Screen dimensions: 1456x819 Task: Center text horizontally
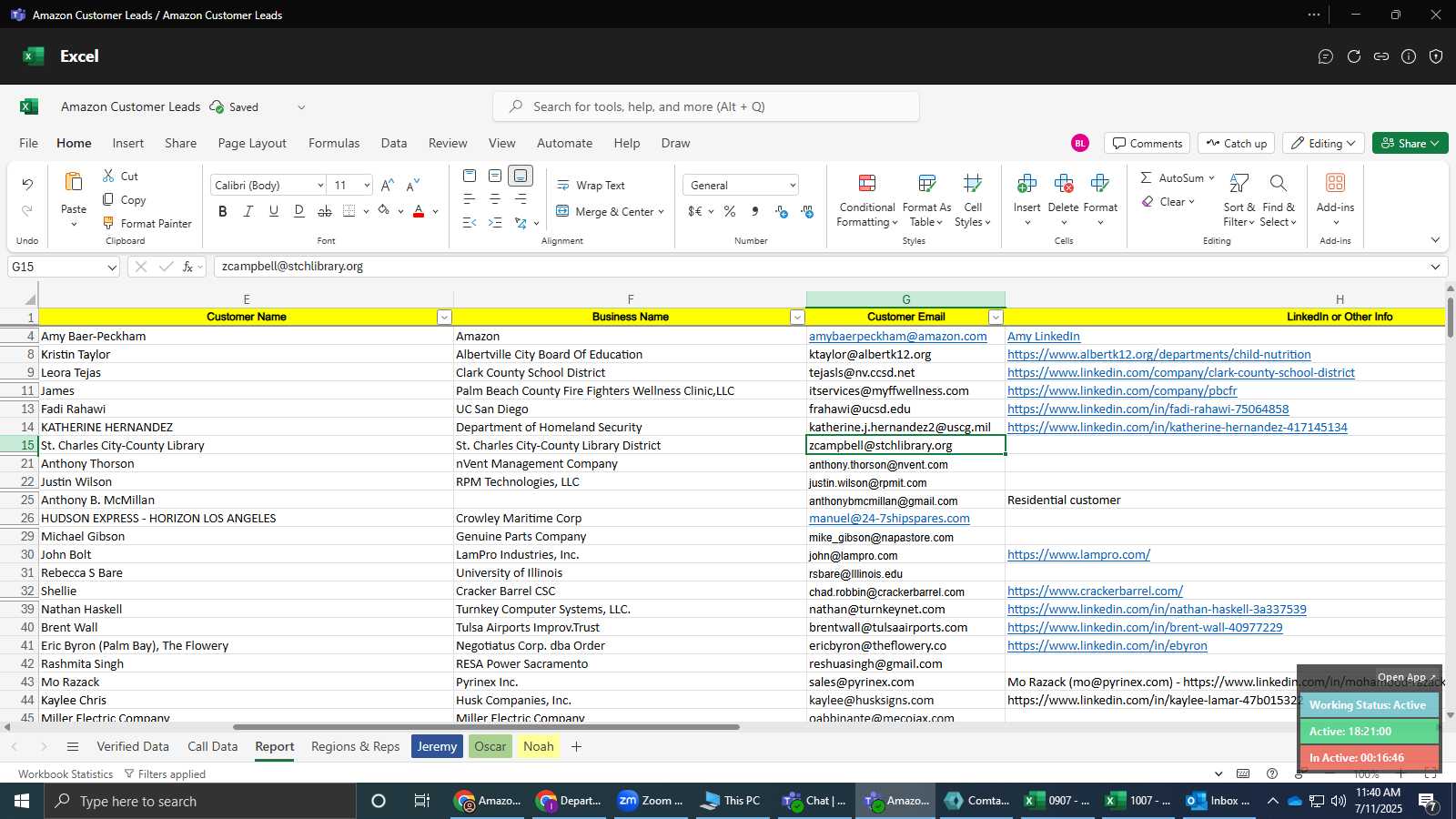pyautogui.click(x=495, y=198)
